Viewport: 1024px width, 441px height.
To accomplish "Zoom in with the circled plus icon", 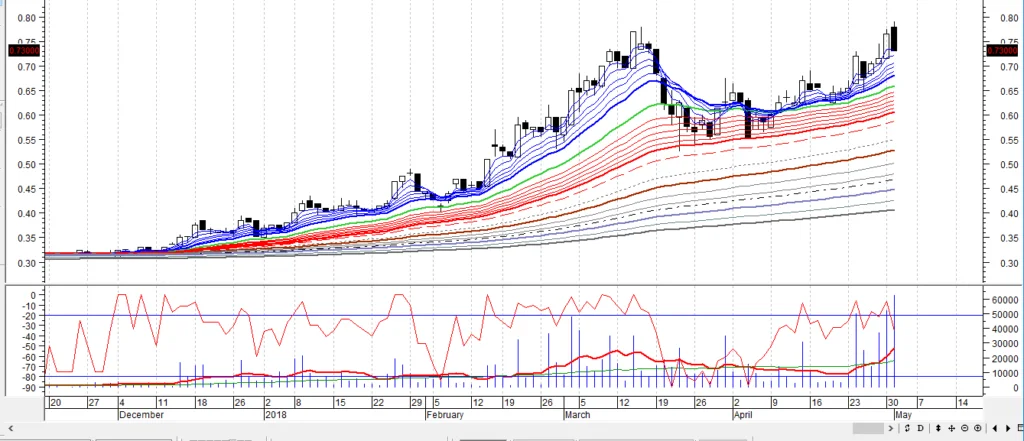I will pos(978,429).
